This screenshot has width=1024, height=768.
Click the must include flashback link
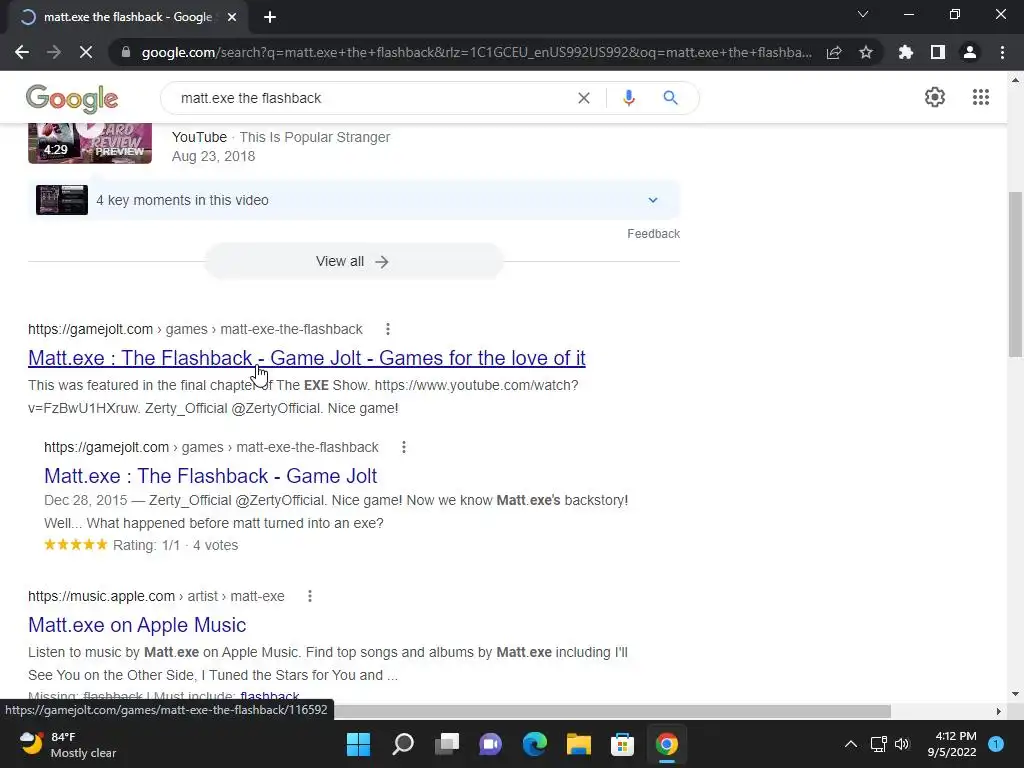pyautogui.click(x=270, y=696)
